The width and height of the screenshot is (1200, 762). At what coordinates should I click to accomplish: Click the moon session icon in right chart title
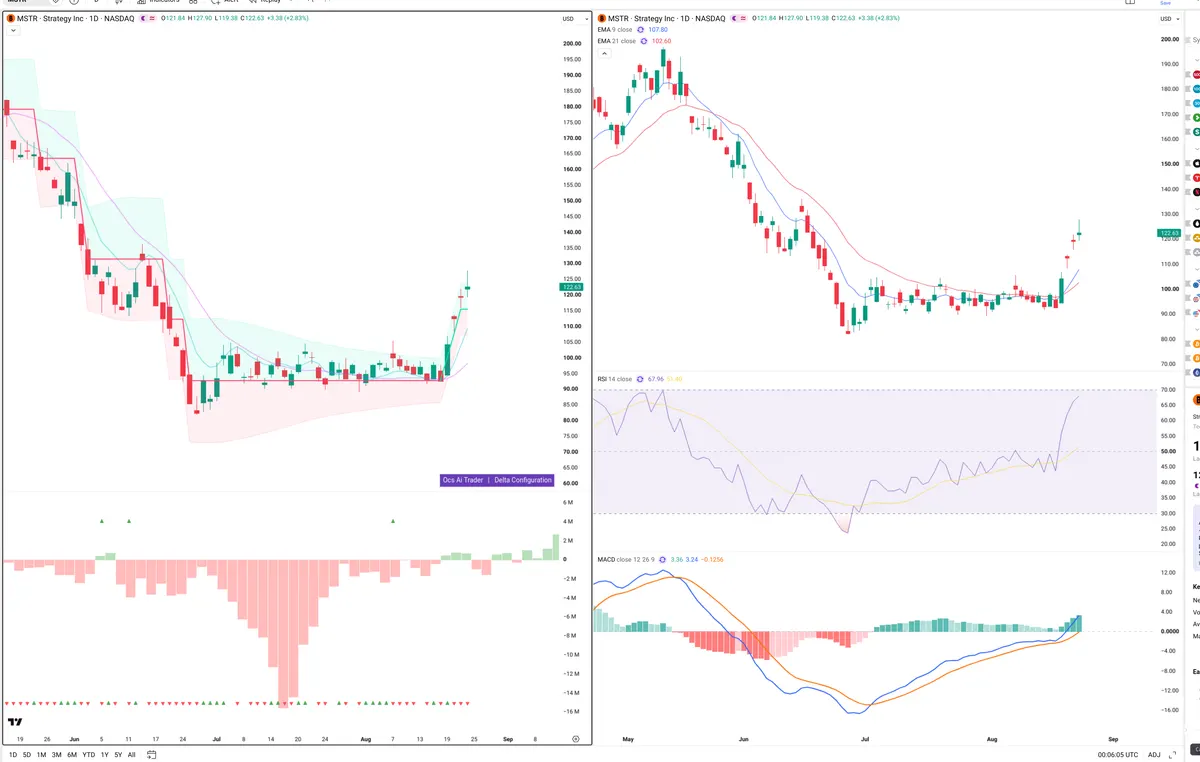(736, 19)
